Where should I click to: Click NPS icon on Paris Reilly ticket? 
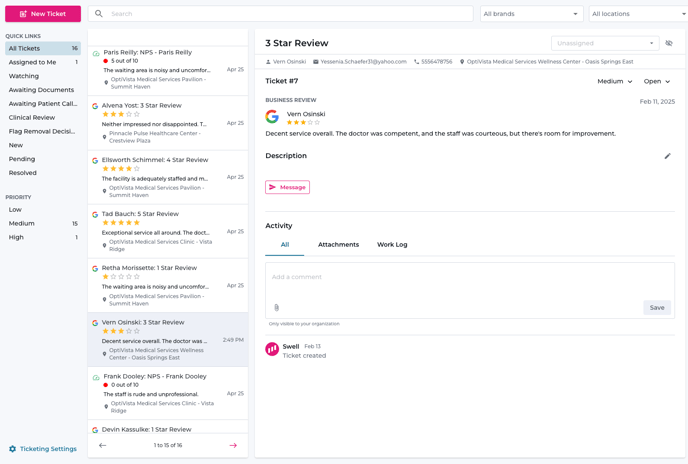[x=96, y=54]
